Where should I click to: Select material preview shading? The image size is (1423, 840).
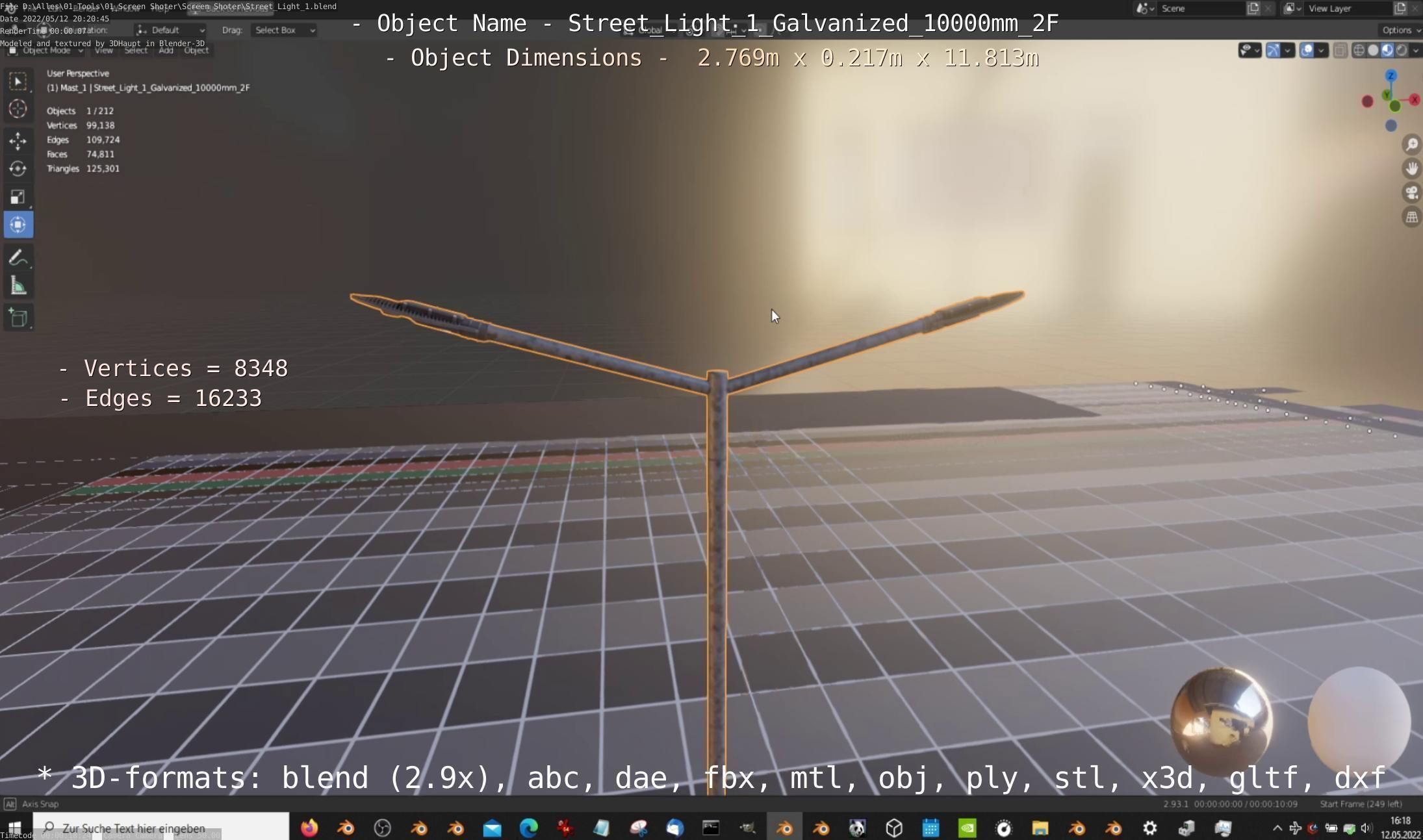(x=1387, y=51)
